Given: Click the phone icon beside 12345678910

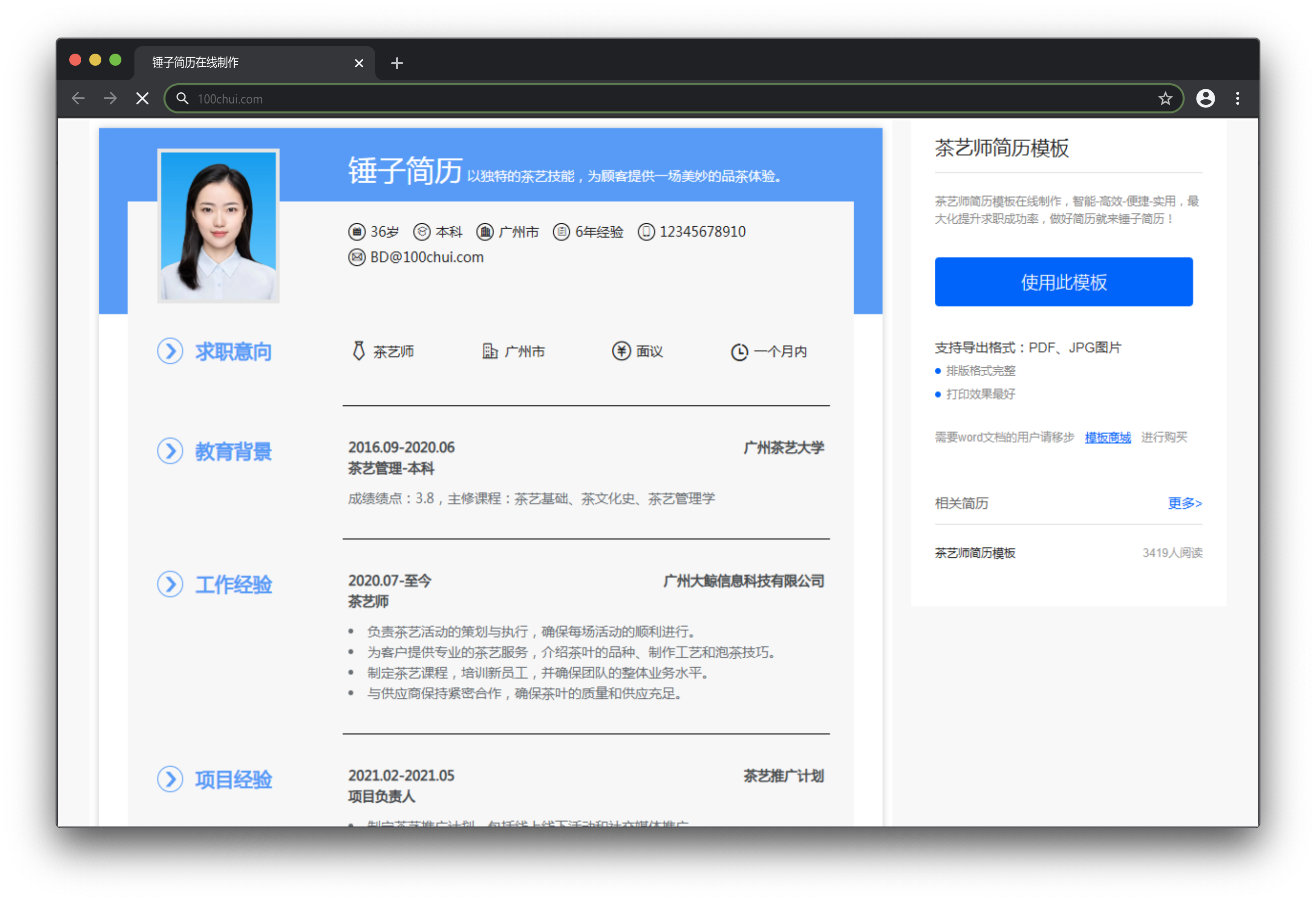Looking at the screenshot, I should [646, 232].
